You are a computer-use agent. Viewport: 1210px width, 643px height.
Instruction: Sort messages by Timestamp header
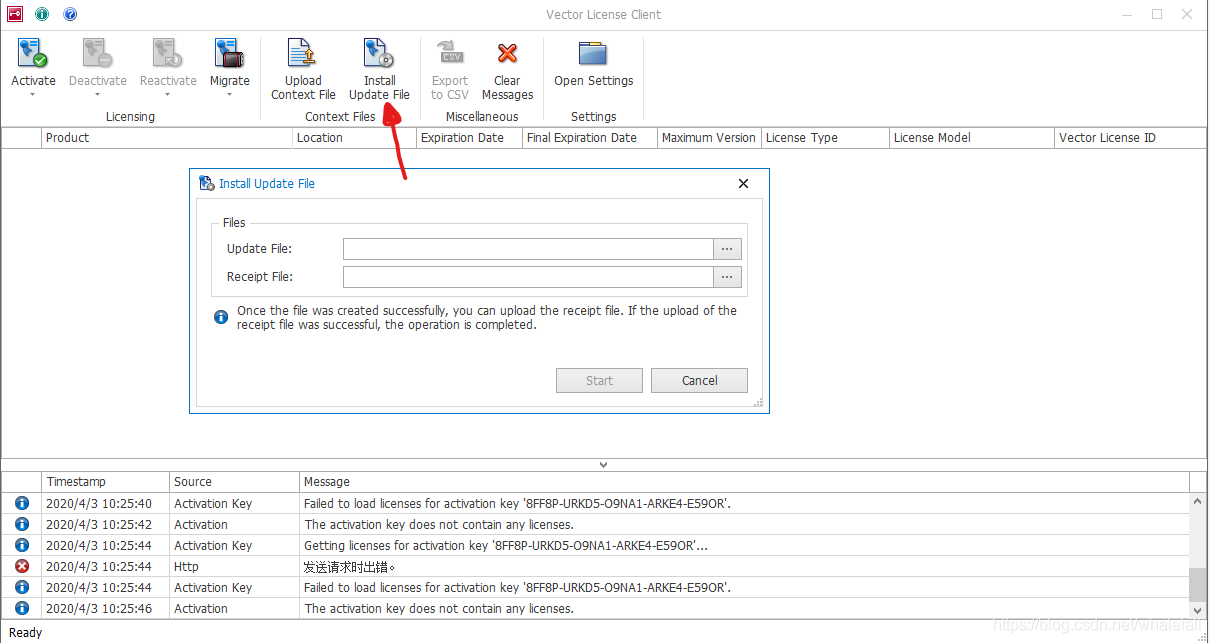coord(106,482)
